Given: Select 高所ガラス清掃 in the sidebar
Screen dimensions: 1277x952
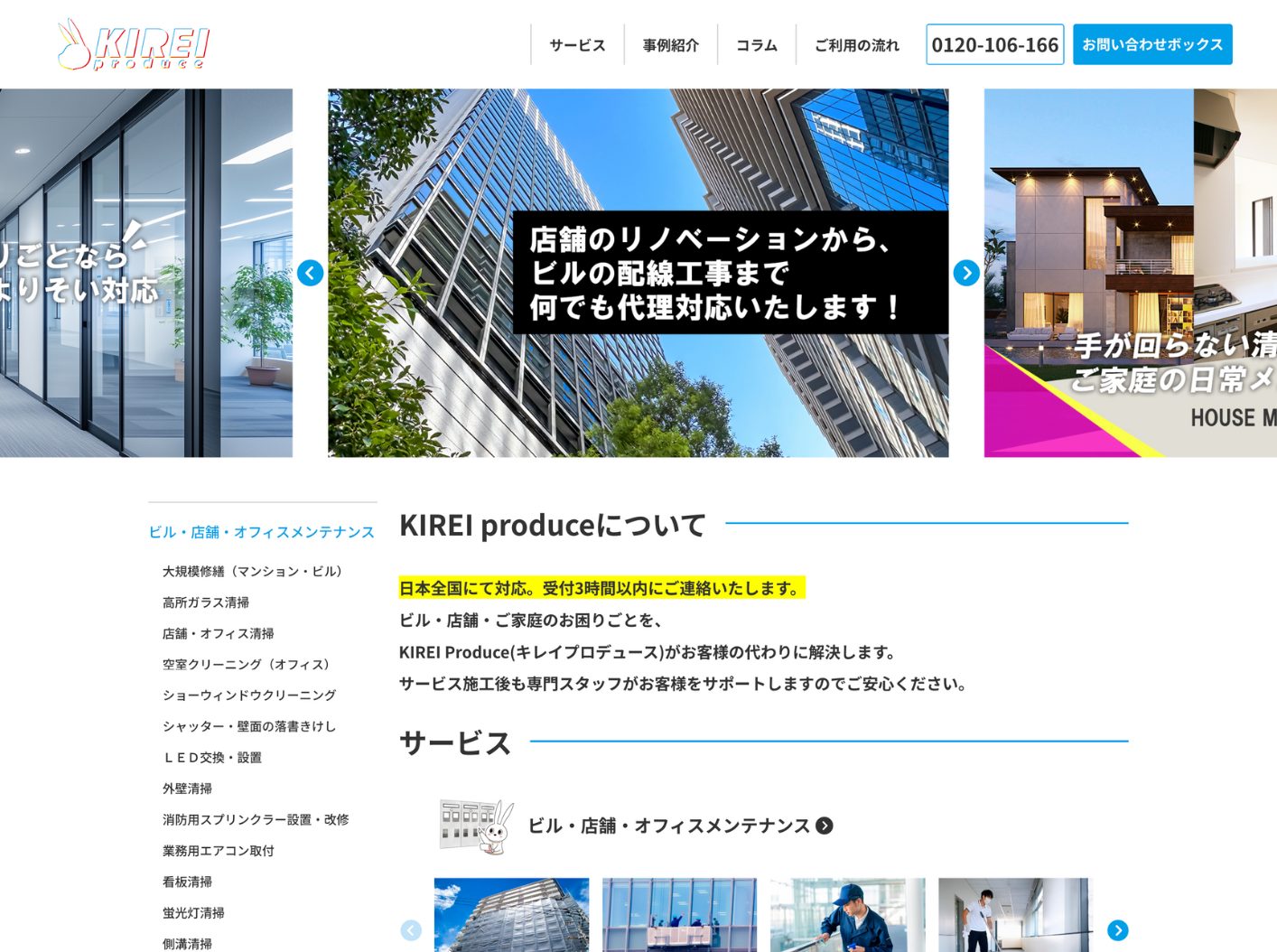Looking at the screenshot, I should click(206, 602).
